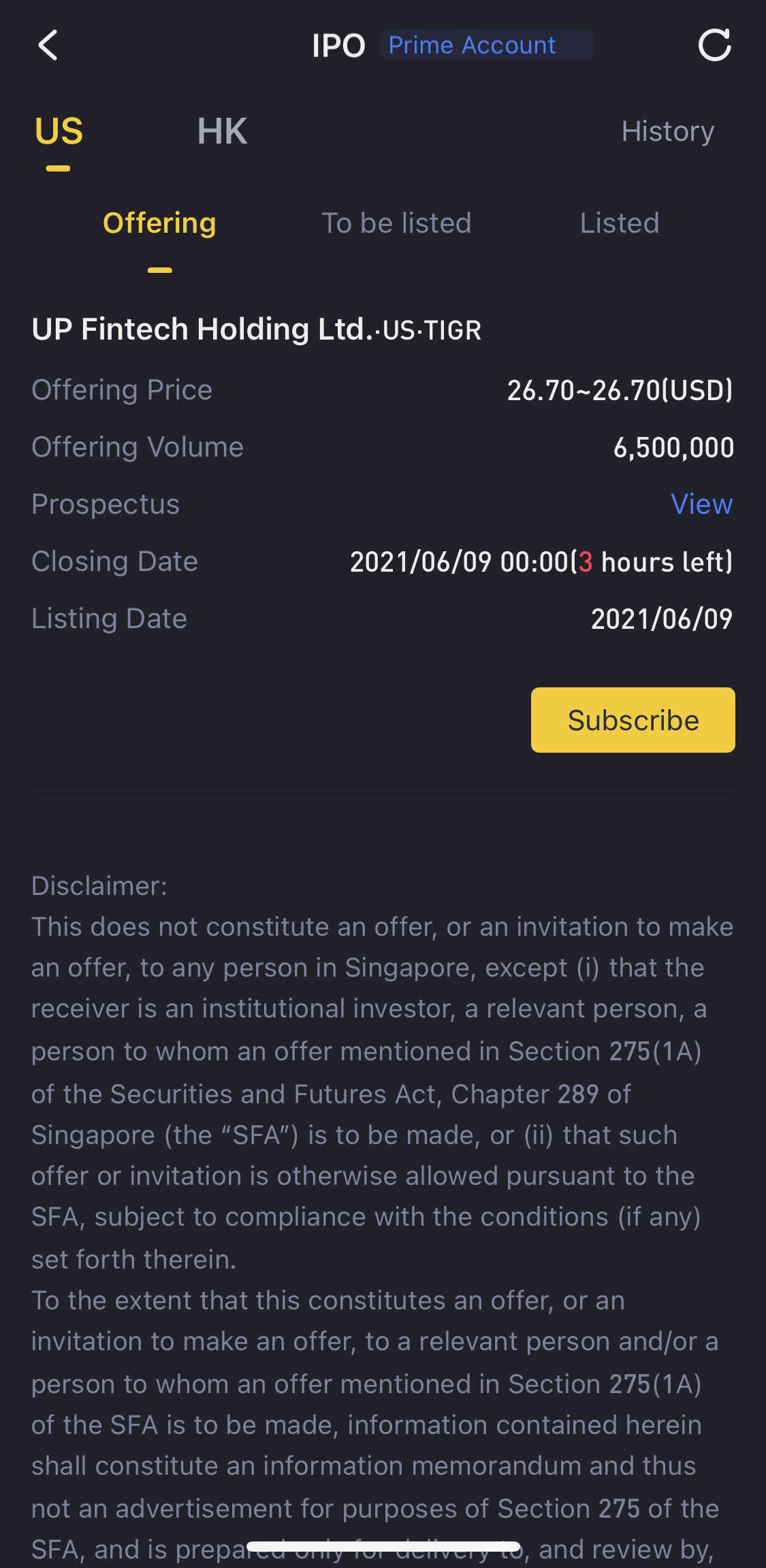Screen dimensions: 766x1568
Task: Tap the Offering Price value
Action: click(x=620, y=391)
